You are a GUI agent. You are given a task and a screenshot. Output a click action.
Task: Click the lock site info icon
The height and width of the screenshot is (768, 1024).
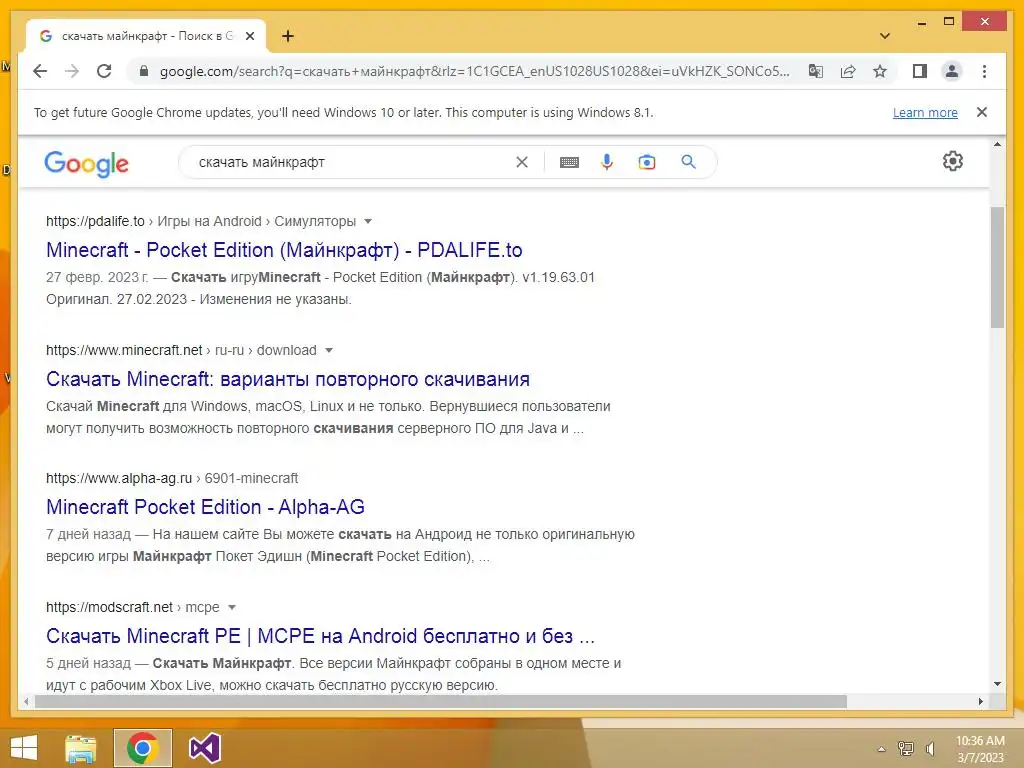tap(144, 71)
